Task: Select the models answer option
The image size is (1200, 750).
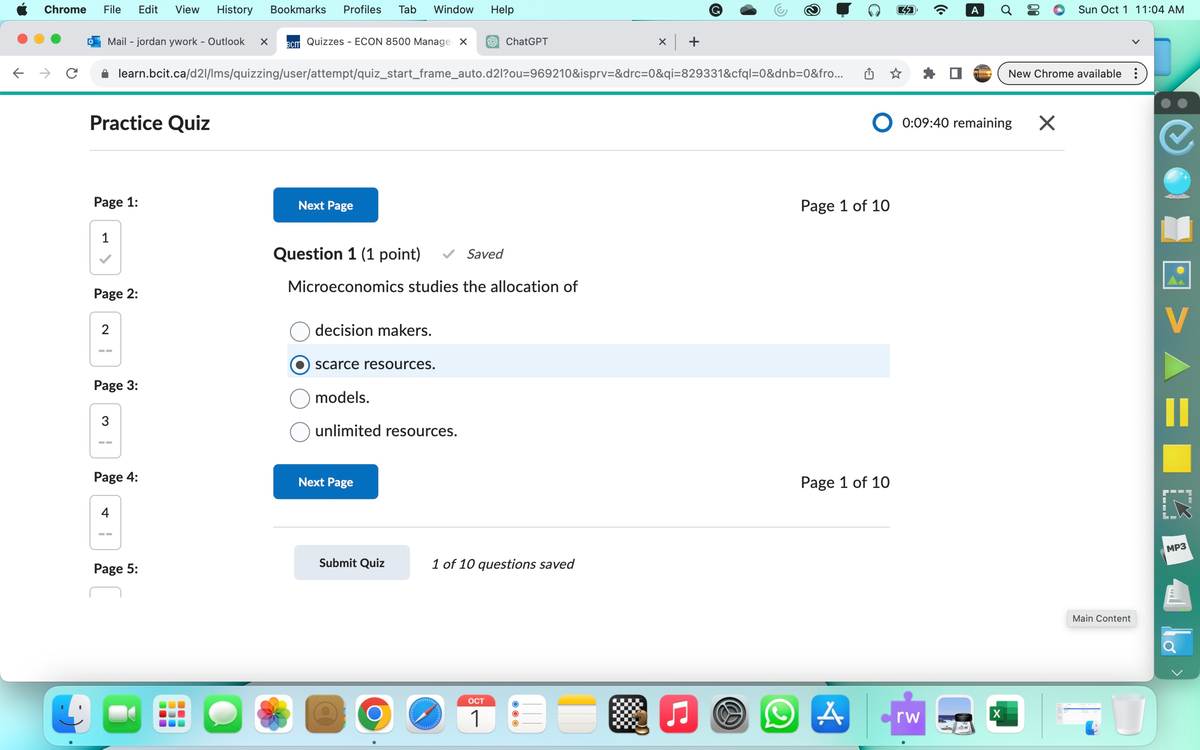Action: (x=300, y=398)
